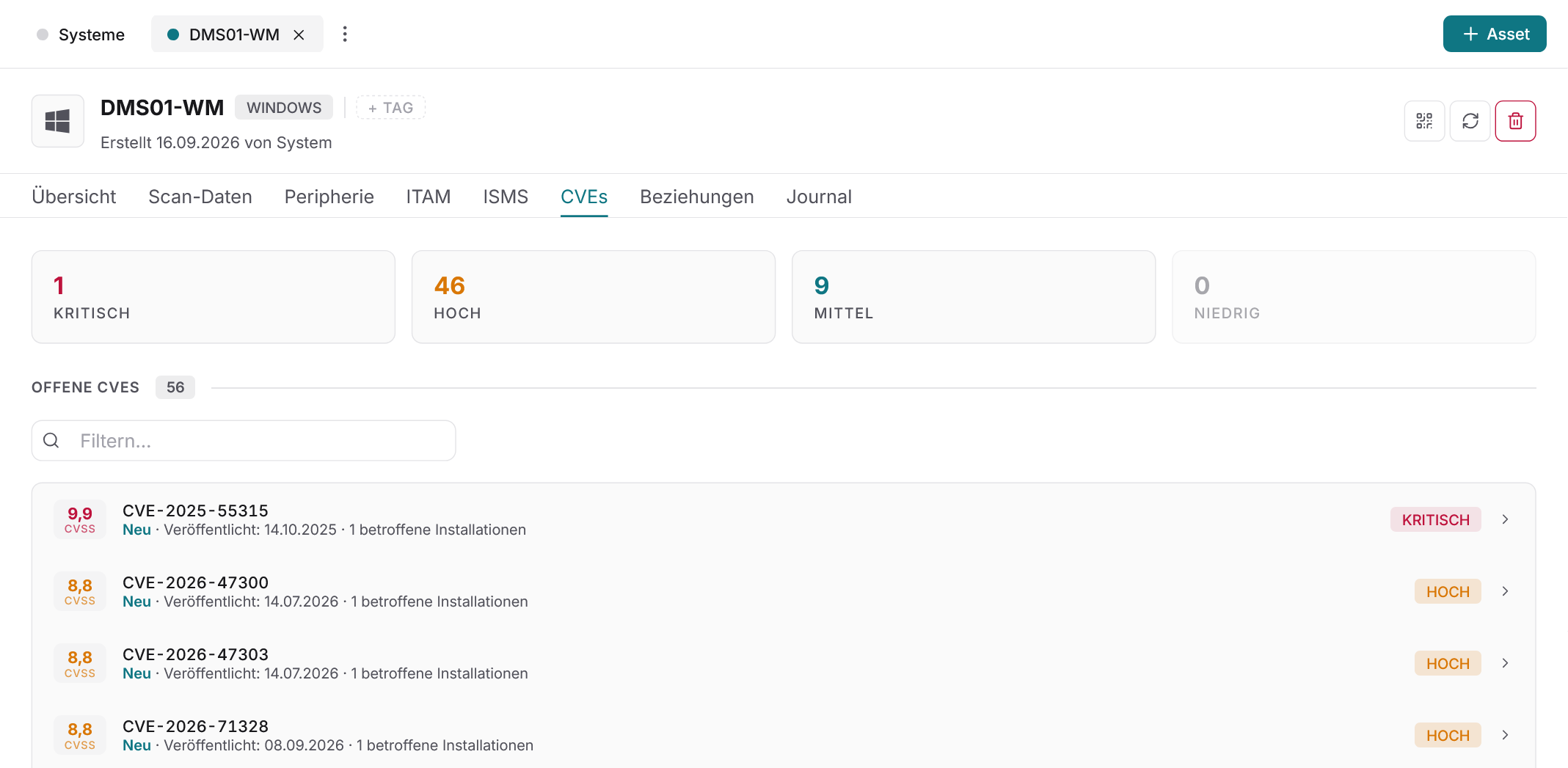Close the DMS01-WM tab

click(x=299, y=34)
